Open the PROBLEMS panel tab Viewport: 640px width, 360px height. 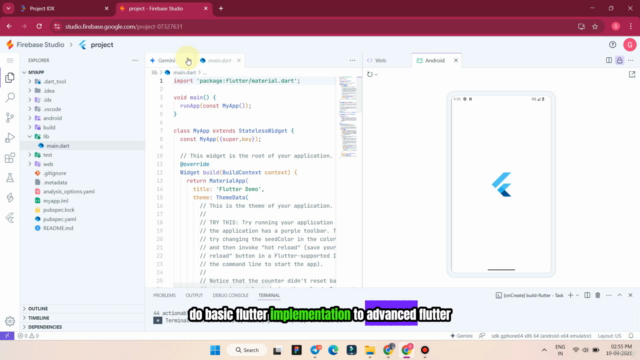164,295
